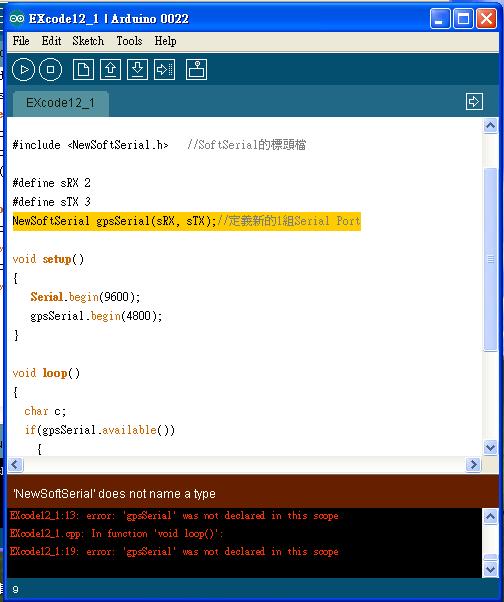Open the Tools menu

pyautogui.click(x=129, y=41)
